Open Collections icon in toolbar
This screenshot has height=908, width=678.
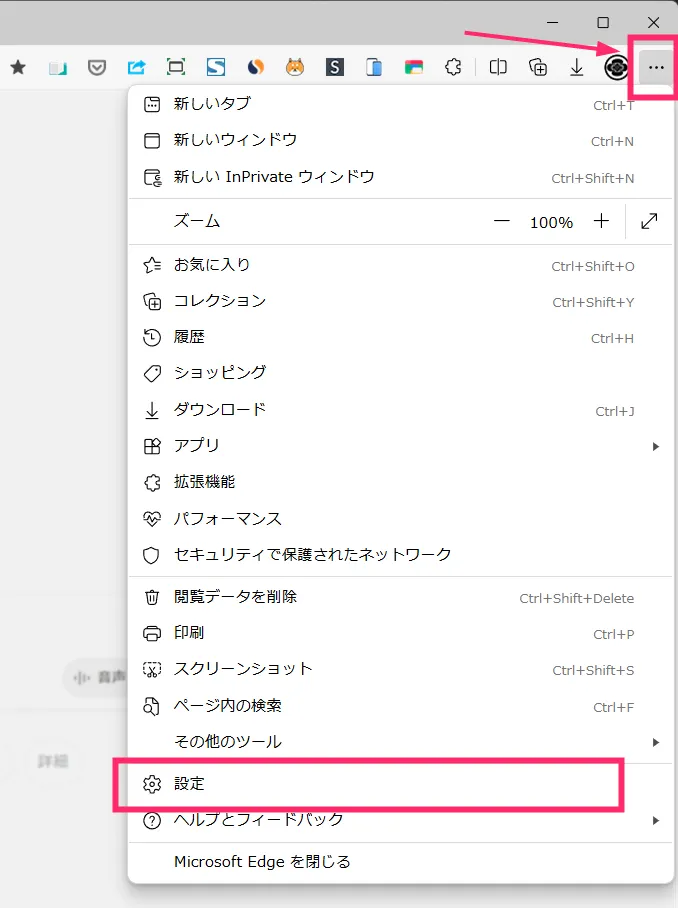tap(537, 67)
